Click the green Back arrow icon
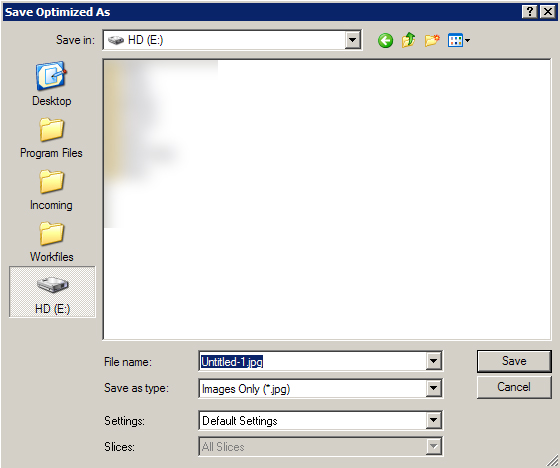 pyautogui.click(x=385, y=40)
